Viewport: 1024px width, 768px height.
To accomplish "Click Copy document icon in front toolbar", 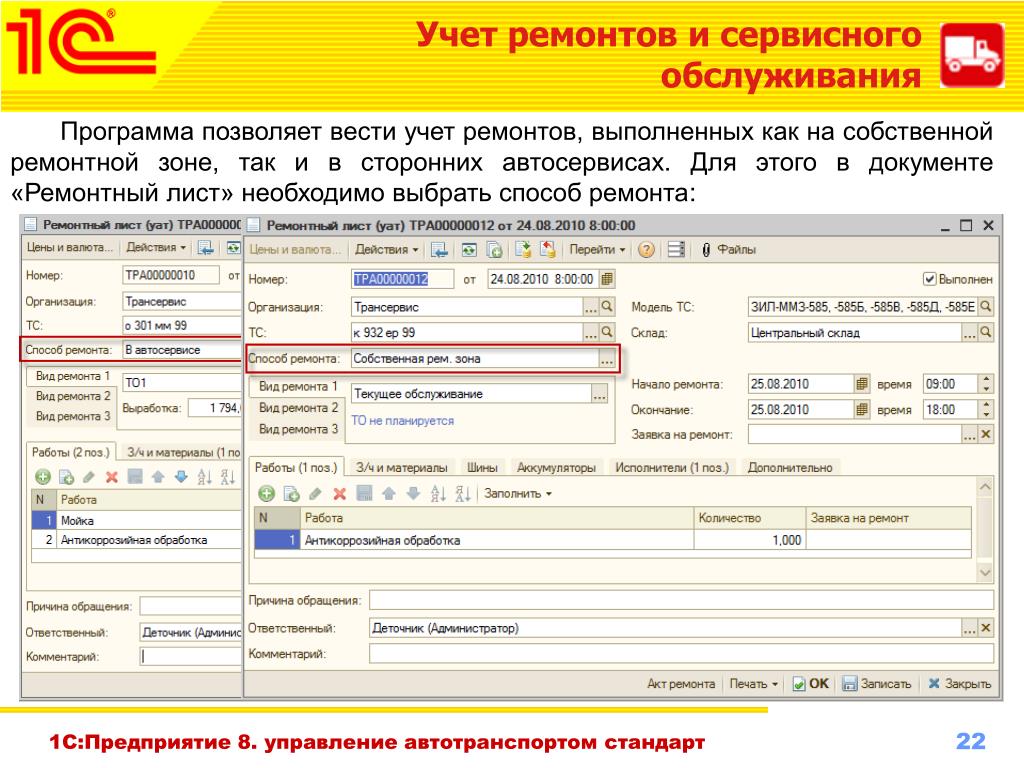I will pos(494,249).
